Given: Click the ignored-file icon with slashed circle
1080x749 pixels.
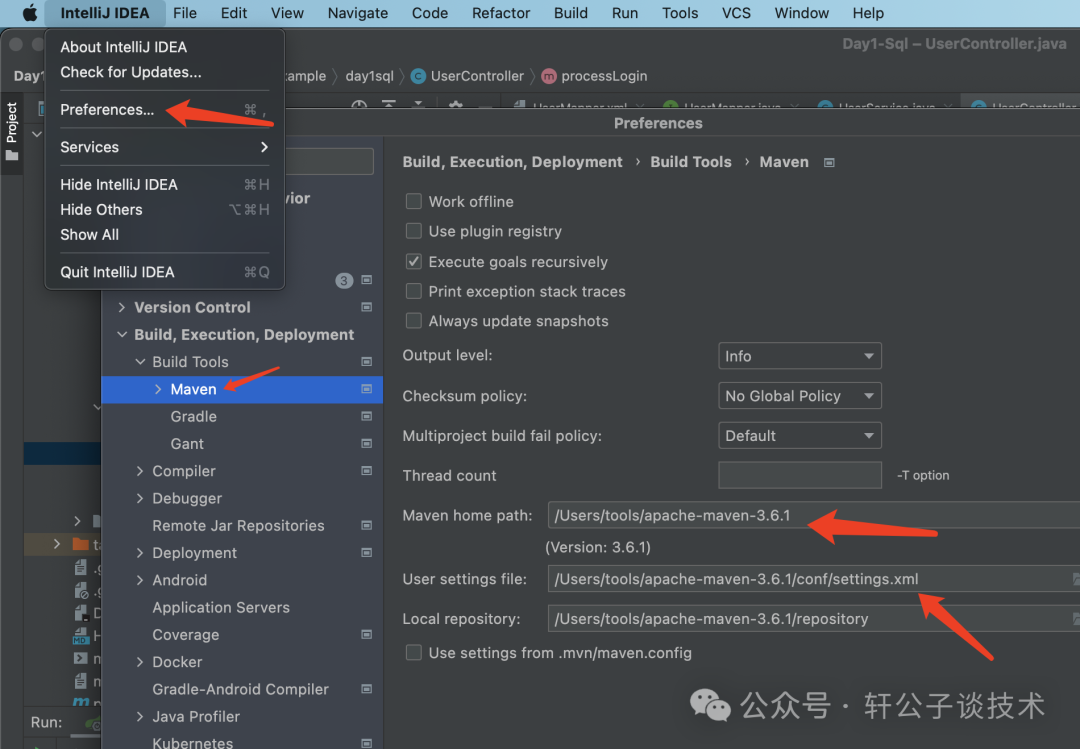Looking at the screenshot, I should (x=81, y=591).
